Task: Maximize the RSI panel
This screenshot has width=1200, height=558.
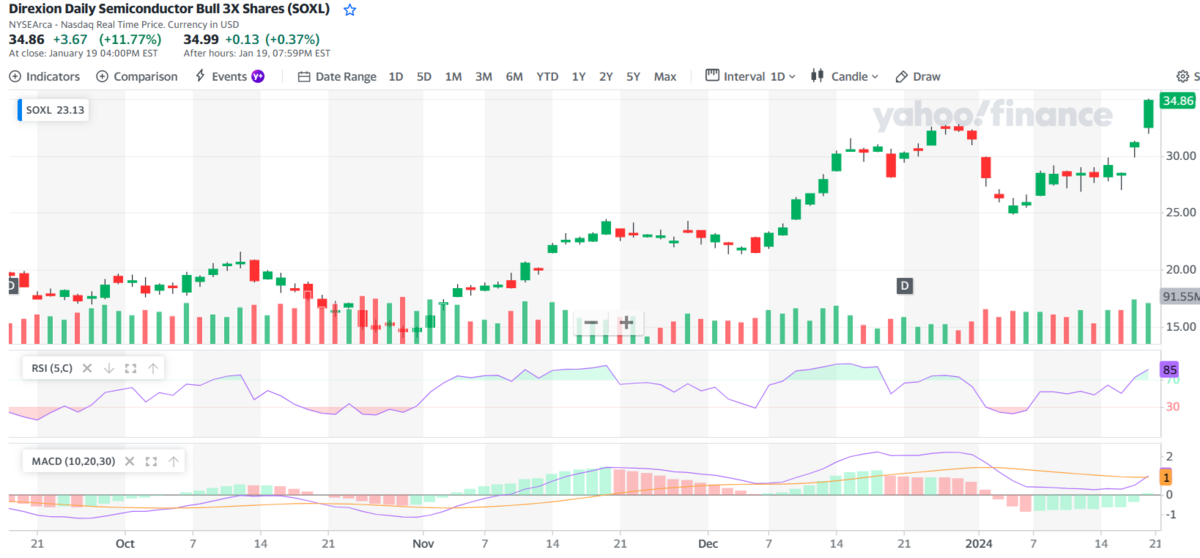Action: click(x=131, y=368)
